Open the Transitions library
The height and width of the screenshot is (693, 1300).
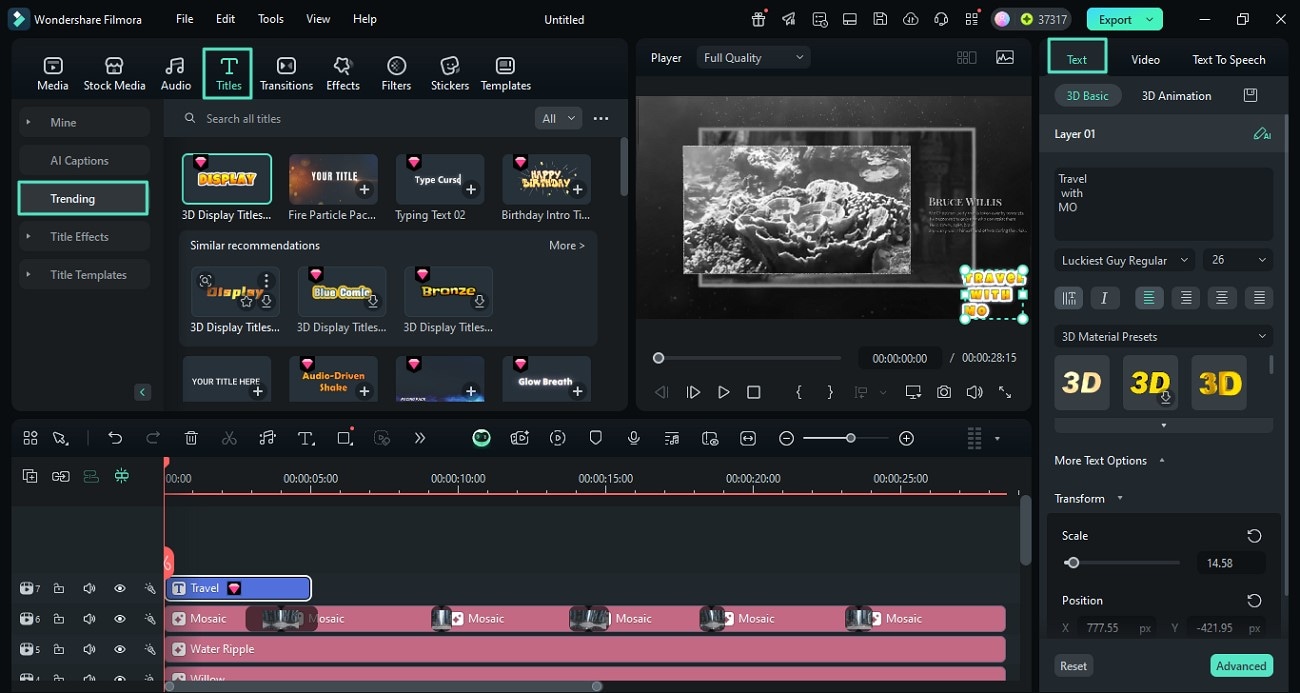click(286, 74)
